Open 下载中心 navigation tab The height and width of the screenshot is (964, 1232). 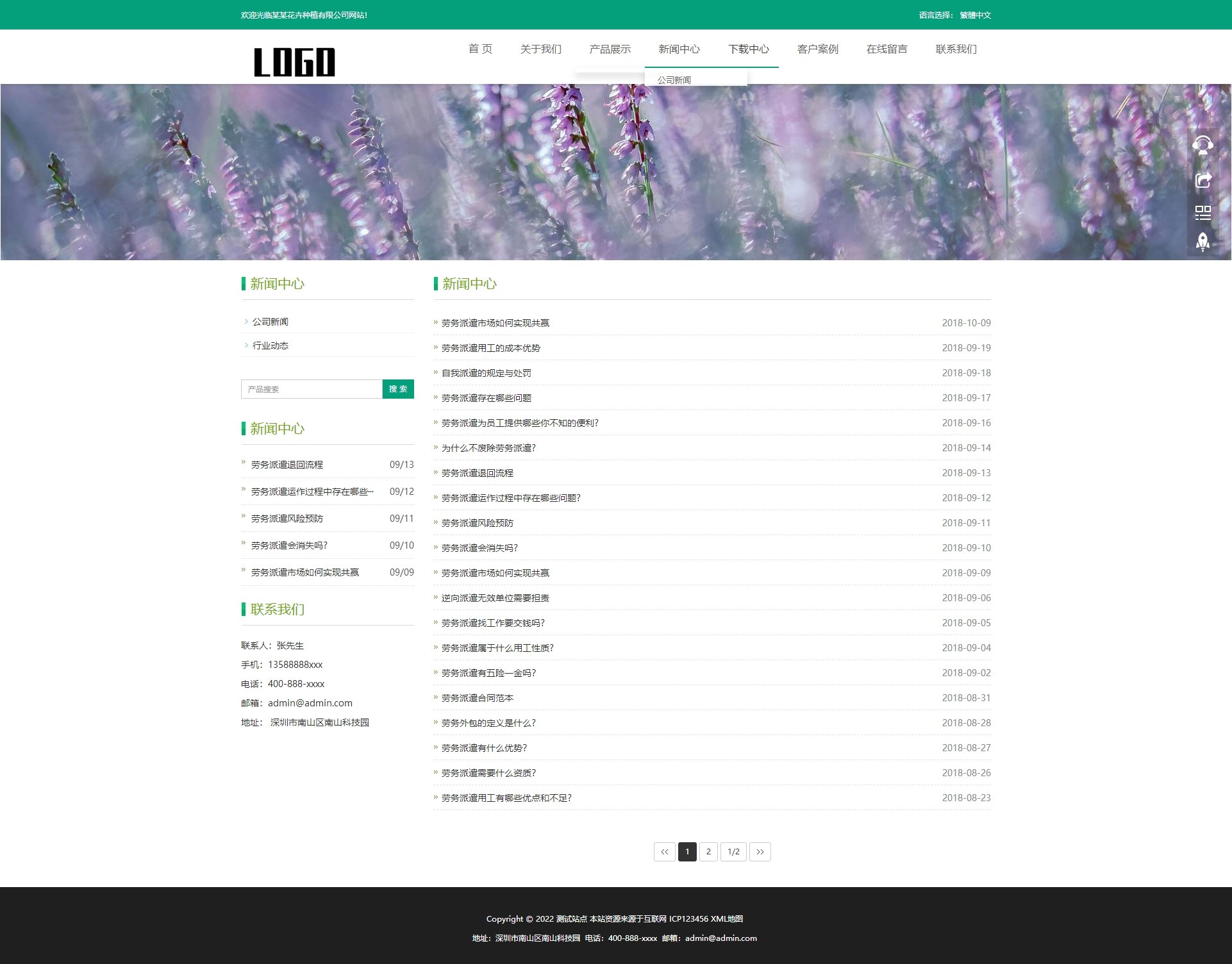[748, 49]
